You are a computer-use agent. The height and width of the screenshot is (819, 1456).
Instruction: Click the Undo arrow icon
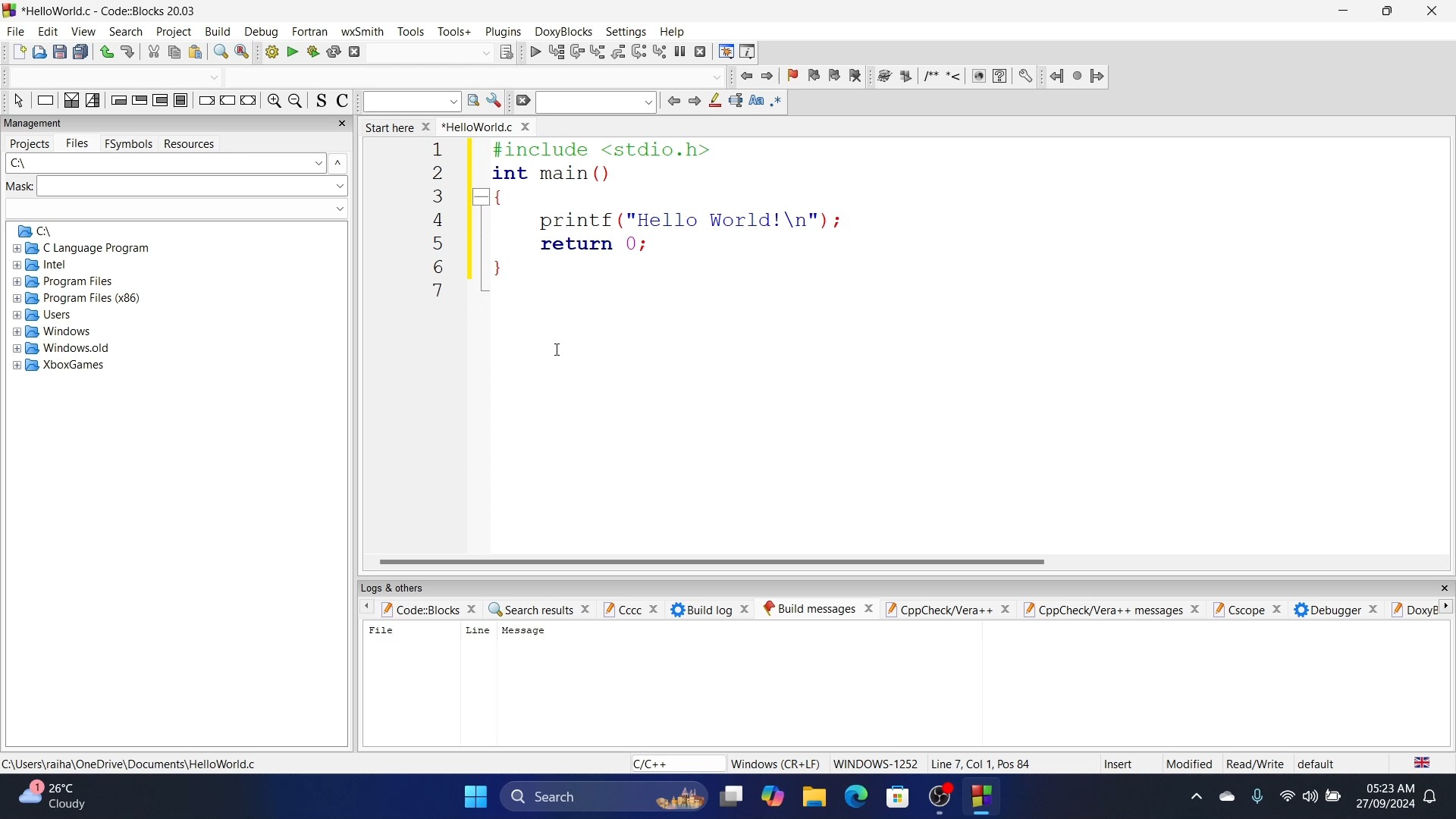tap(107, 53)
